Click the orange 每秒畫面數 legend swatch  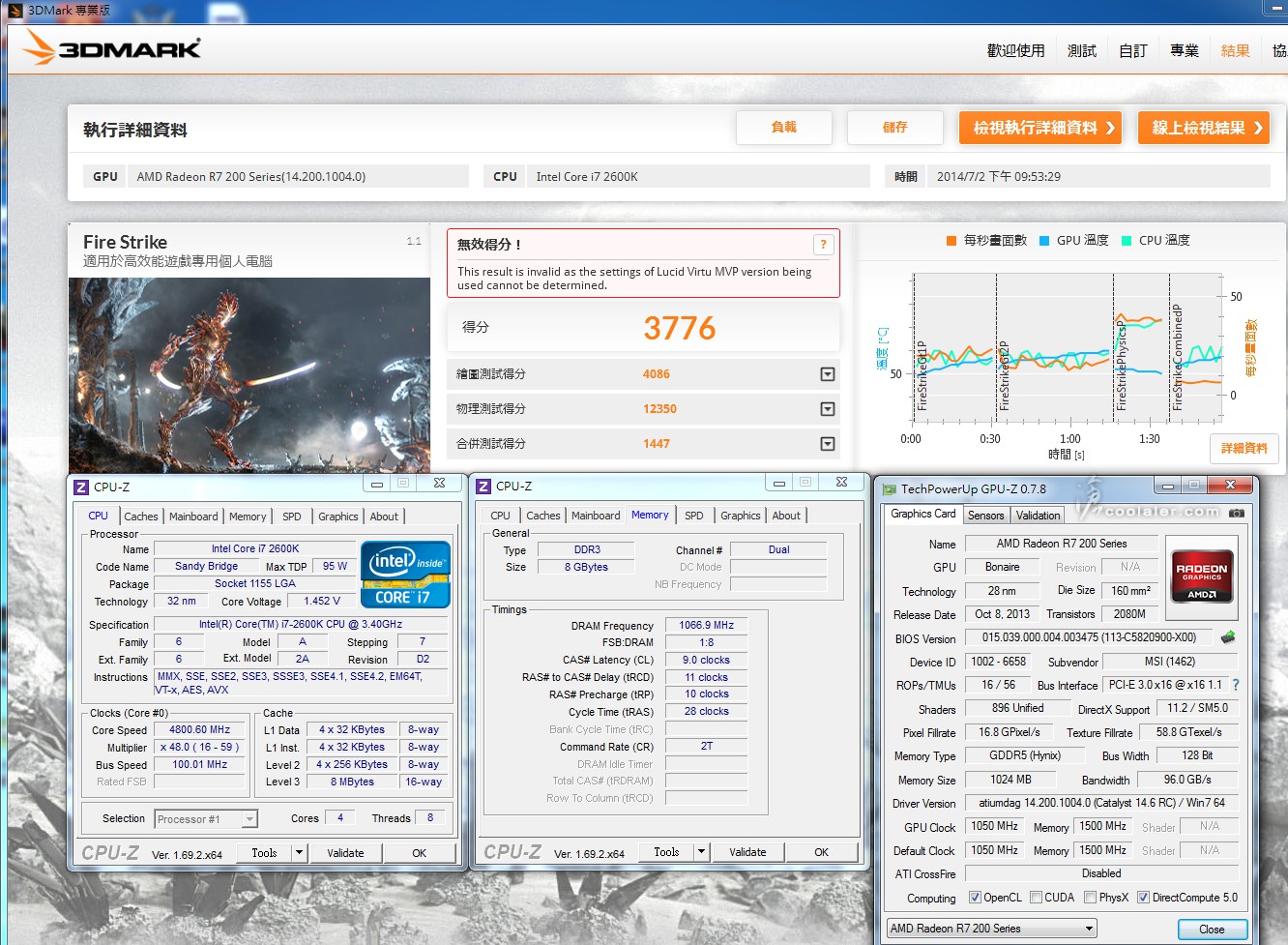pyautogui.click(x=951, y=241)
